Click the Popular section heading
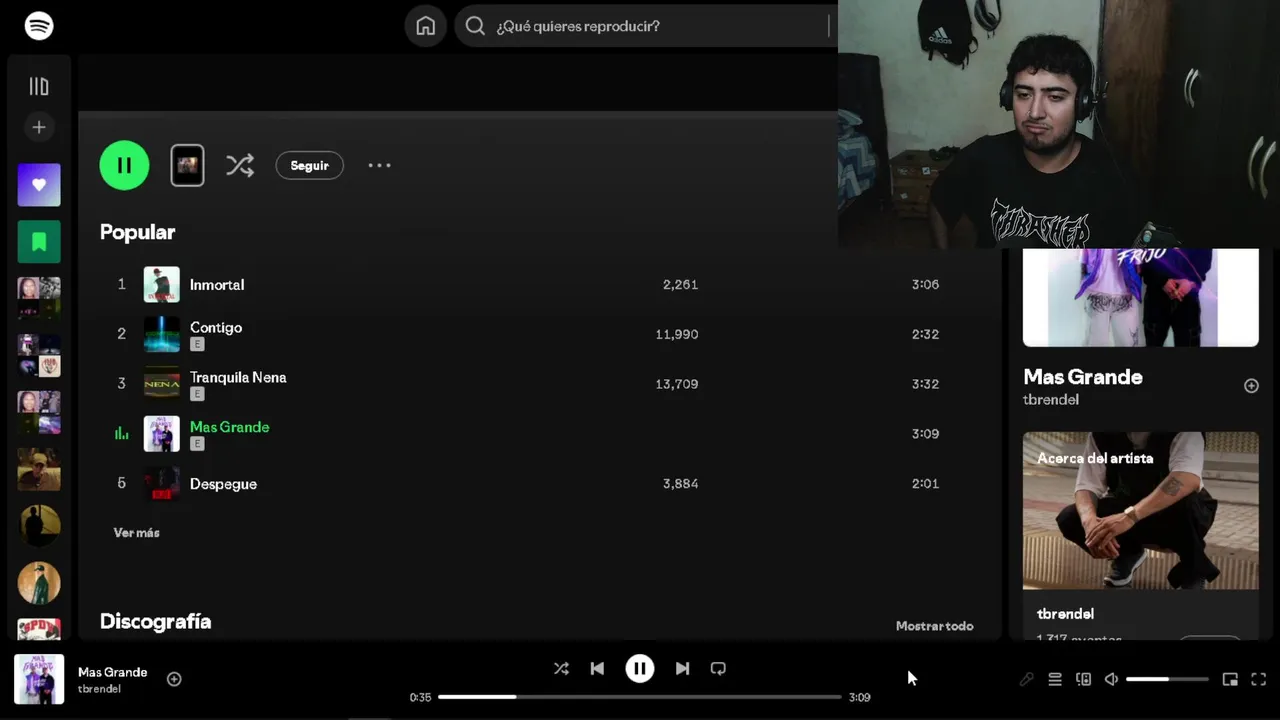 tap(138, 232)
